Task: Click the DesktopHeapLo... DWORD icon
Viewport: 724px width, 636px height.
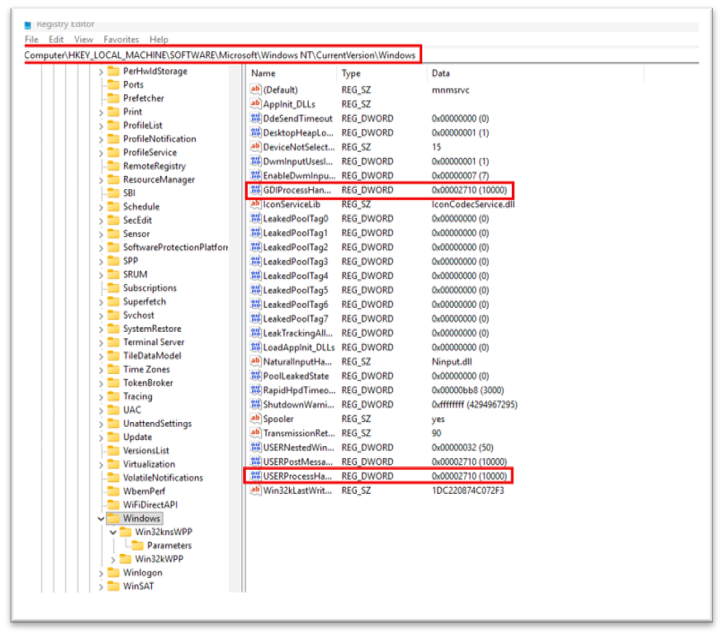Action: pos(255,132)
